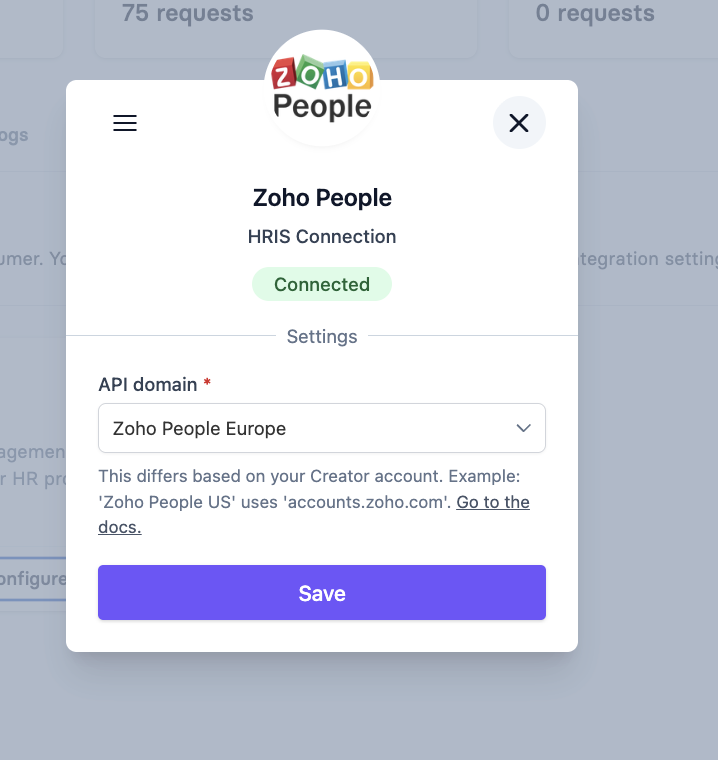This screenshot has width=718, height=760.
Task: Select the 75 requests card
Action: tap(188, 15)
